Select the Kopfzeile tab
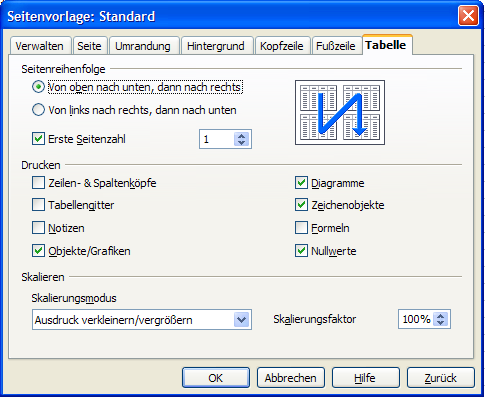The image size is (485, 397). coord(282,46)
